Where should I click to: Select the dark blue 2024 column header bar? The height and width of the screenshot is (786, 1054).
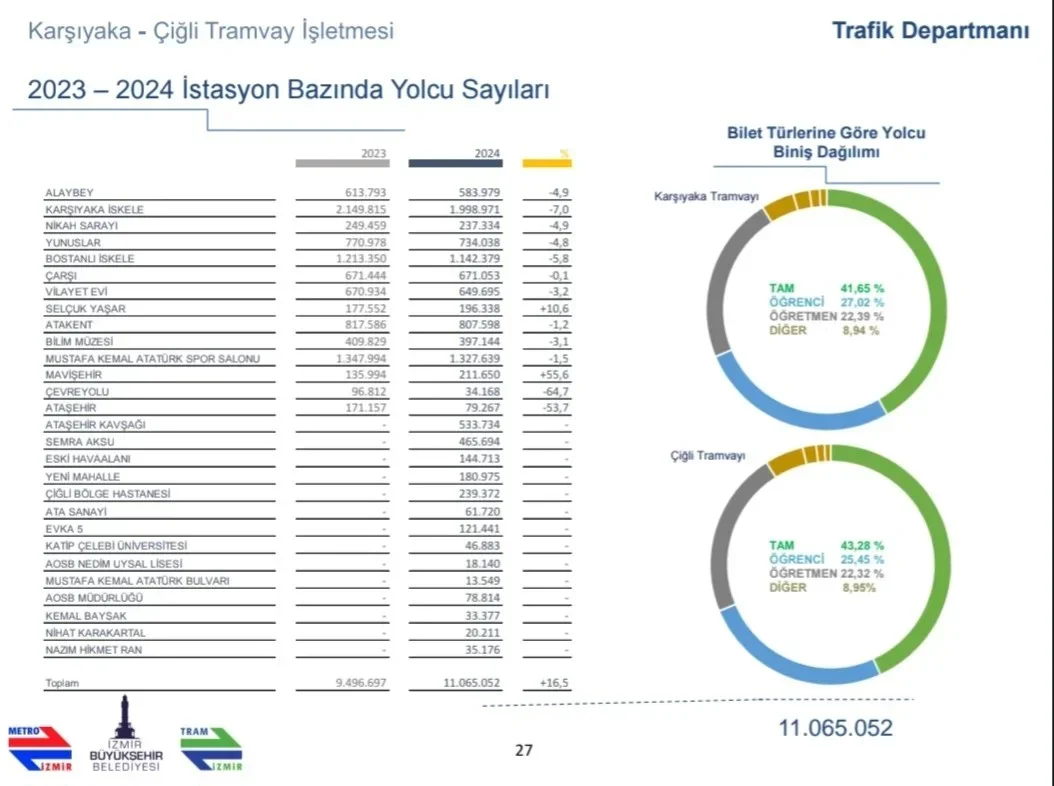455,163
